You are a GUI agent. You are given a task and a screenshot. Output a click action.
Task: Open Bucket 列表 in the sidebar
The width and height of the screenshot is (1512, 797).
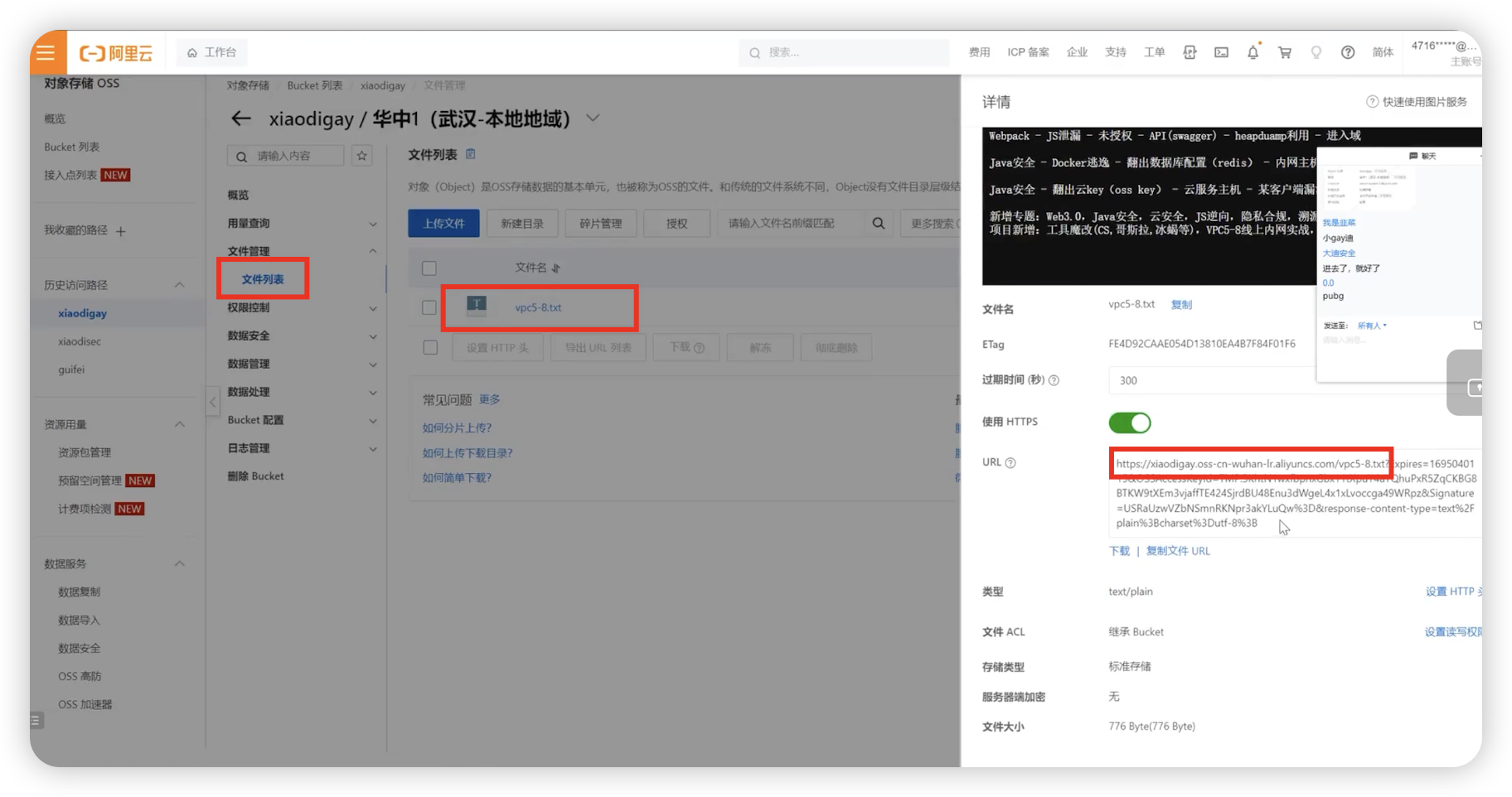72,147
